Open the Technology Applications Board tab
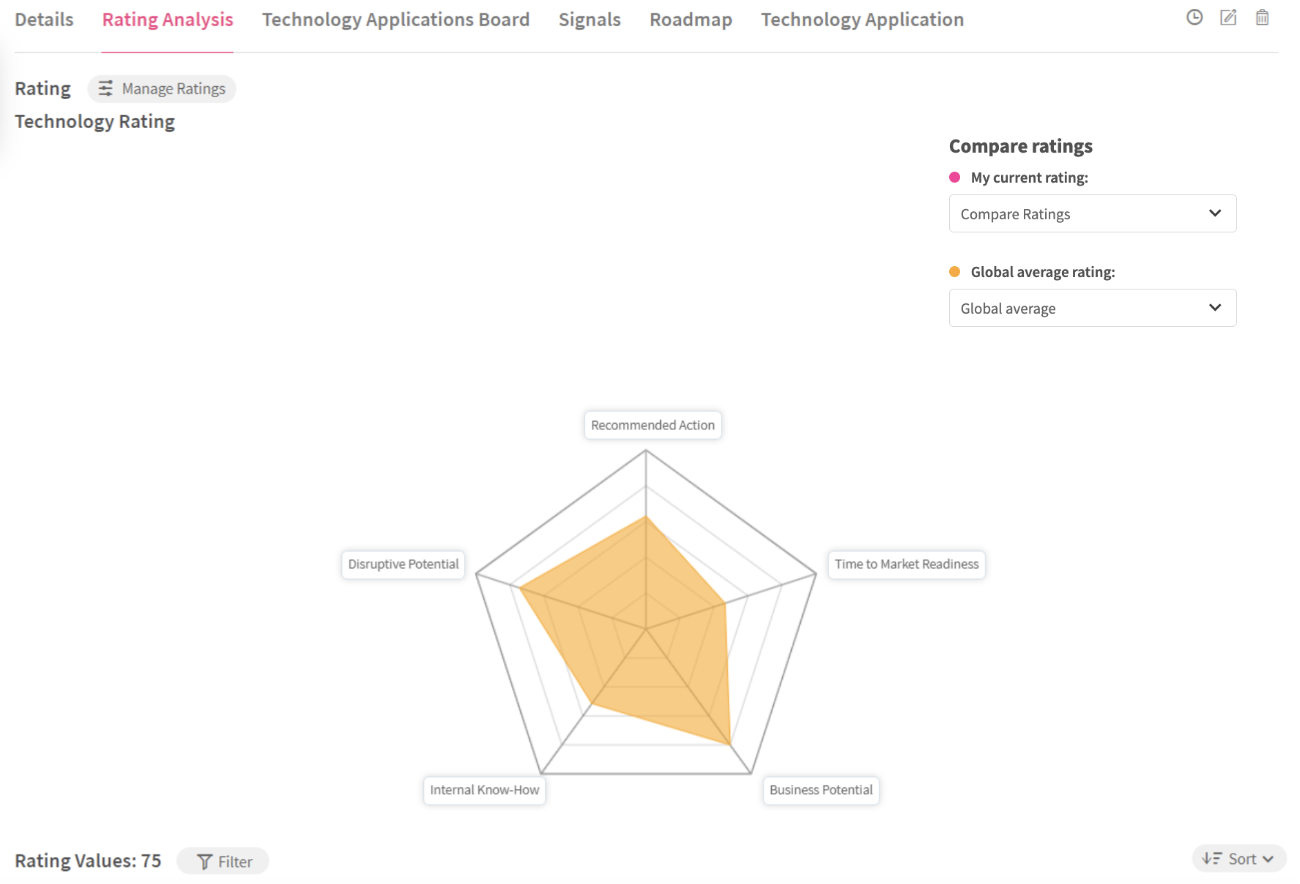The width and height of the screenshot is (1300, 884). 396,20
